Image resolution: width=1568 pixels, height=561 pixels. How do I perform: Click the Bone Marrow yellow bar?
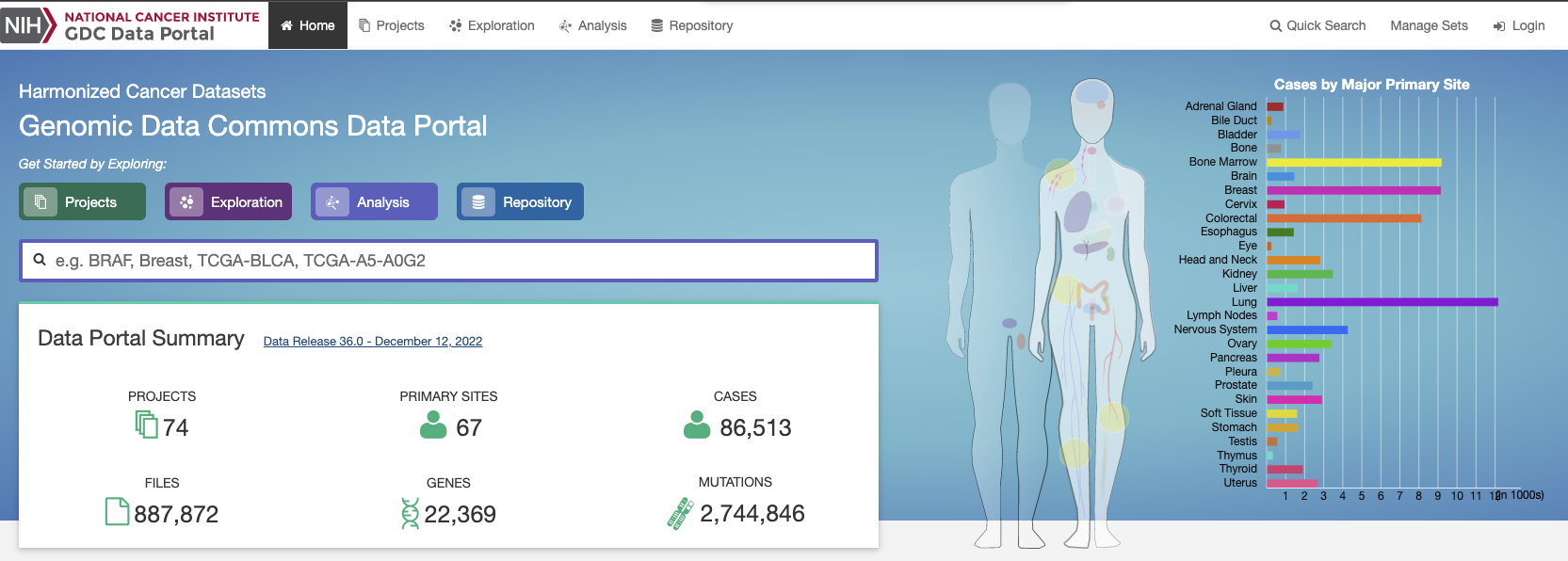(1354, 163)
